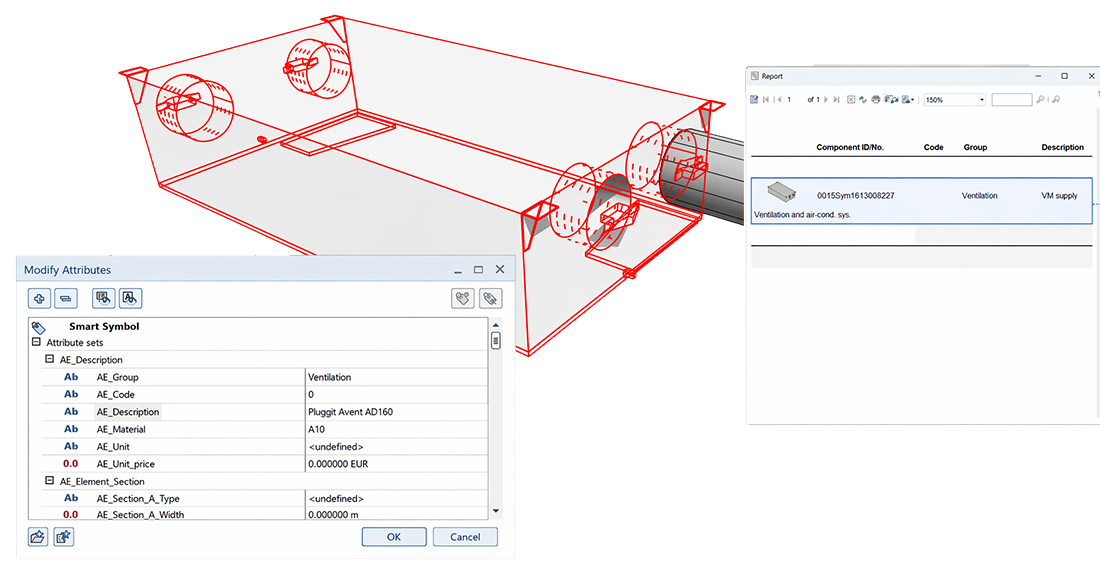Click the scroll up arrow in attributes list
Screen dimensions: 1100x574
(x=496, y=325)
